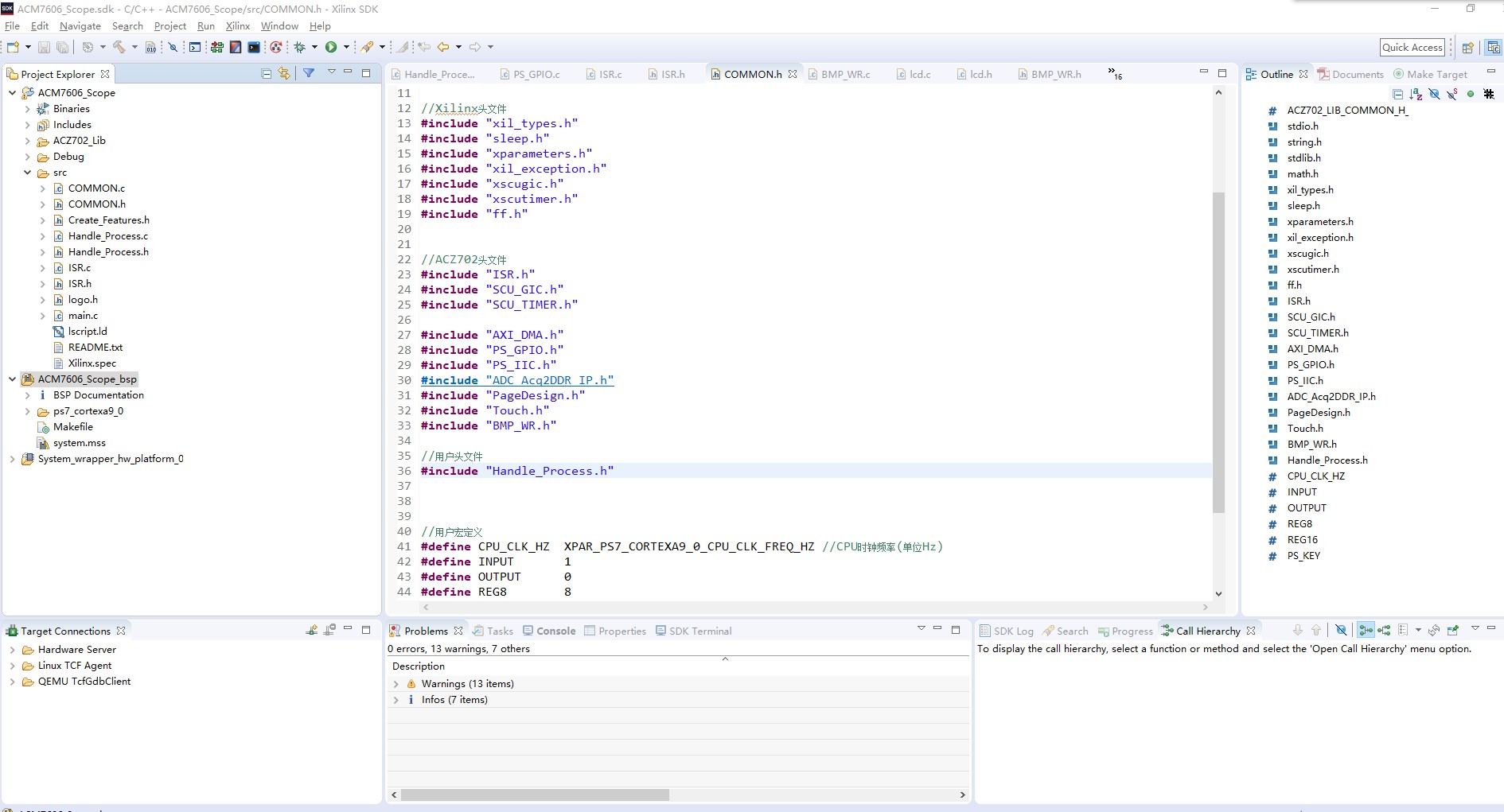1504x812 pixels.
Task: Click the yellow Back navigation arrow
Action: (x=443, y=47)
